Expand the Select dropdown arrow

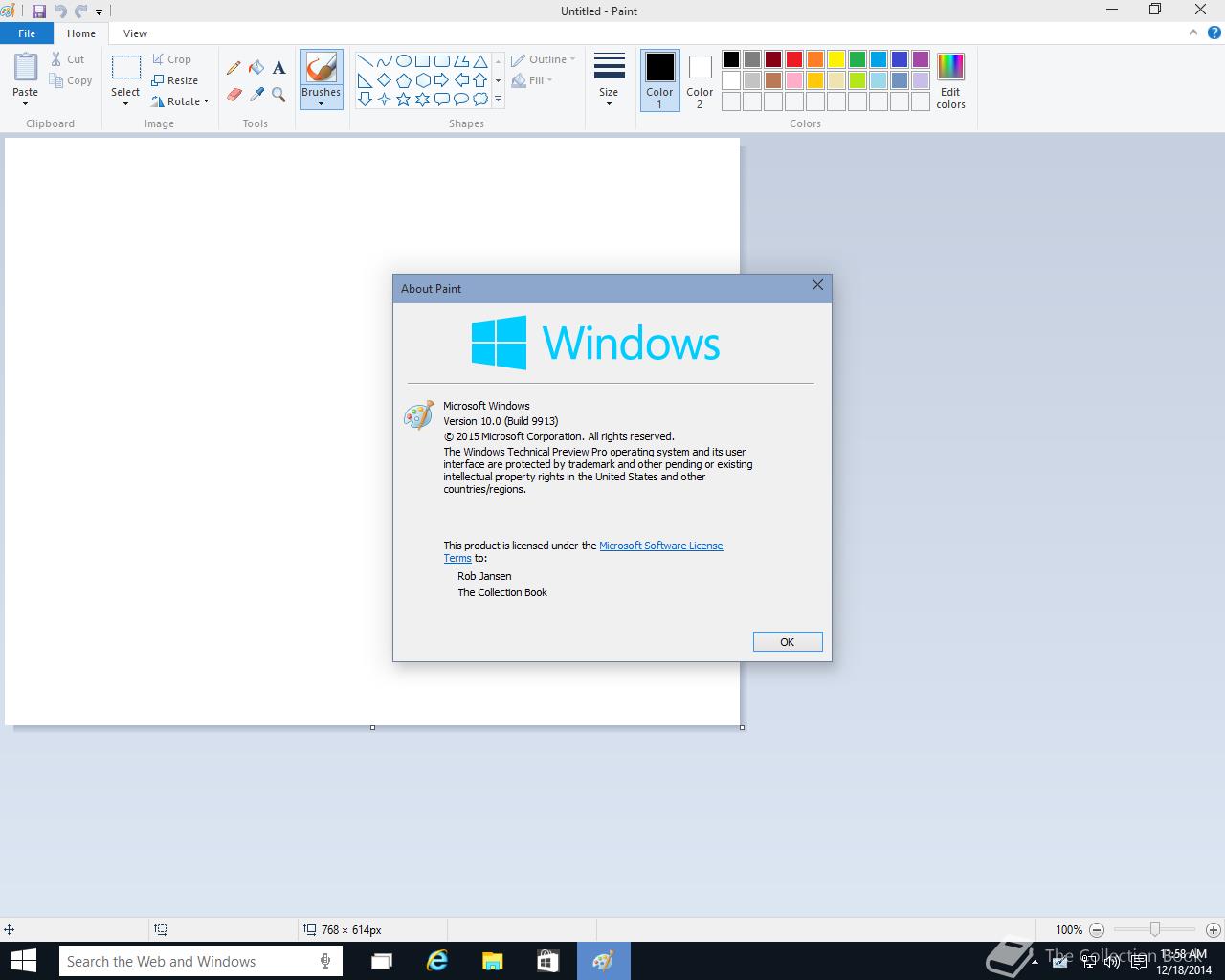coord(125,103)
